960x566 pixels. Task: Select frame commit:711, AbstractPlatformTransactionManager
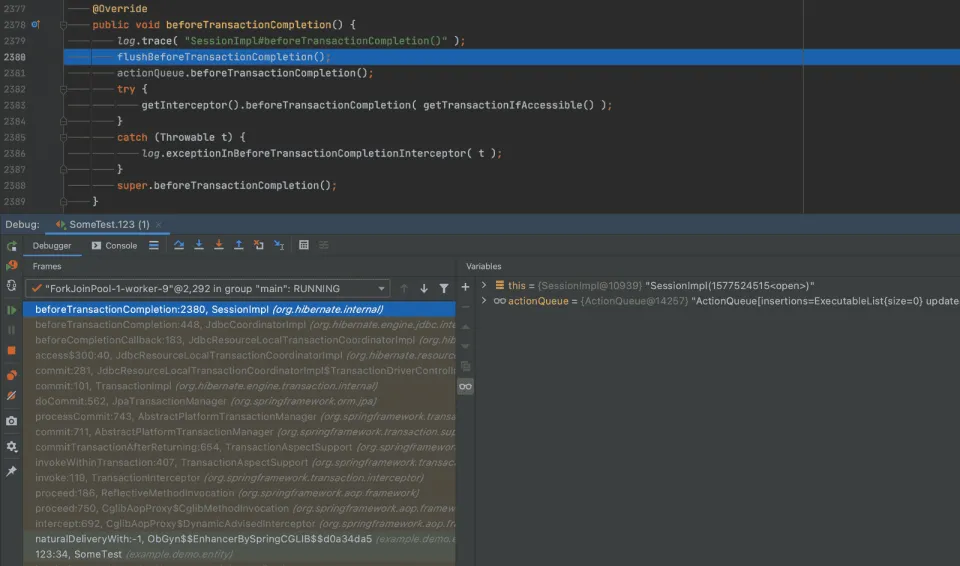239,432
